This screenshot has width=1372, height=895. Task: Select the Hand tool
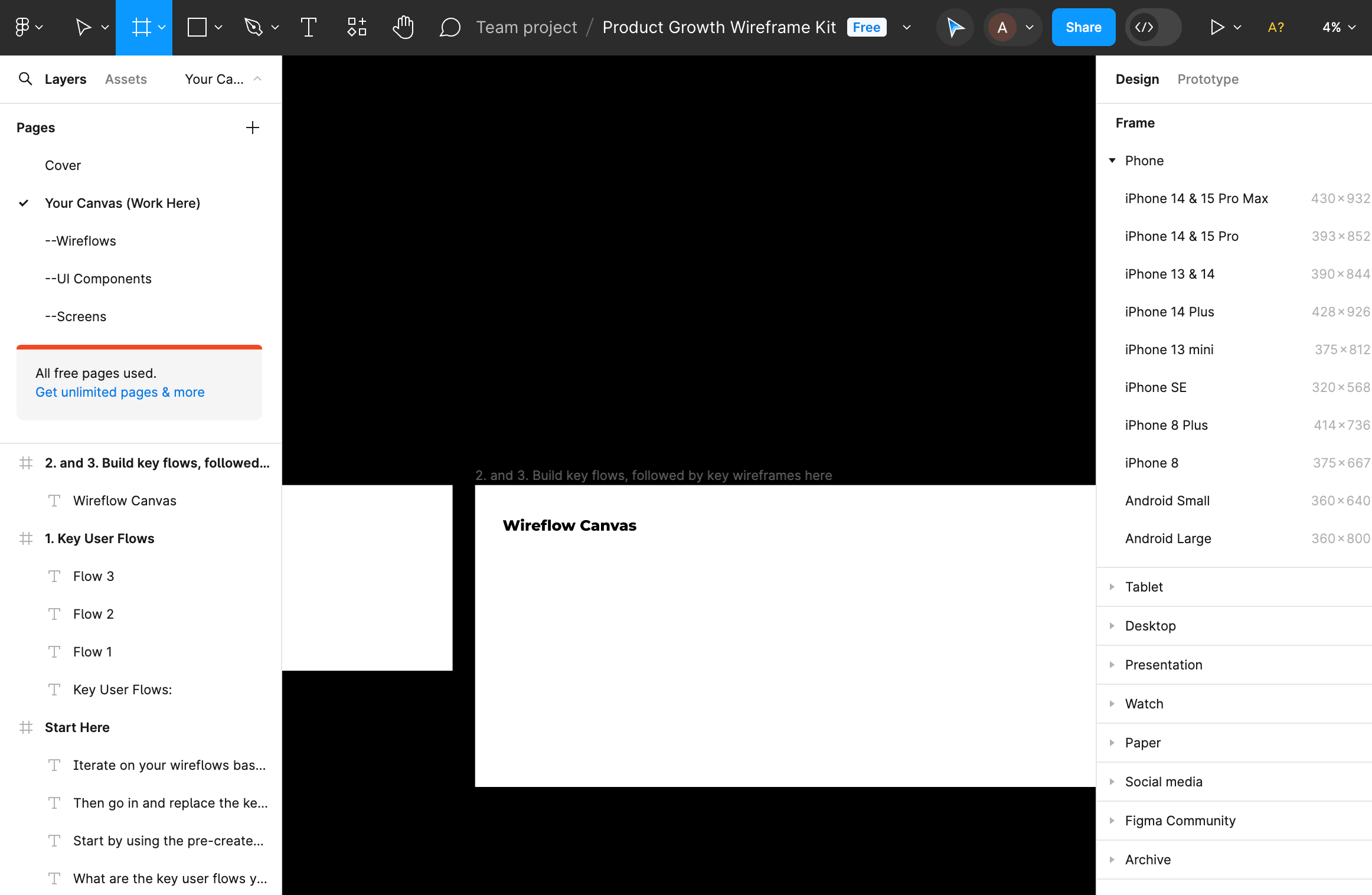pyautogui.click(x=403, y=27)
